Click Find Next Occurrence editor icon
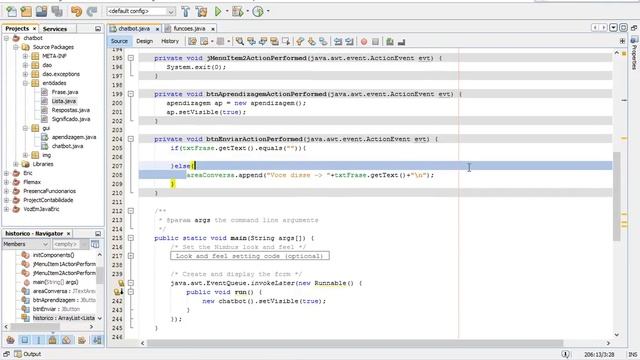Viewport: 640px width, 360px height. [263, 41]
